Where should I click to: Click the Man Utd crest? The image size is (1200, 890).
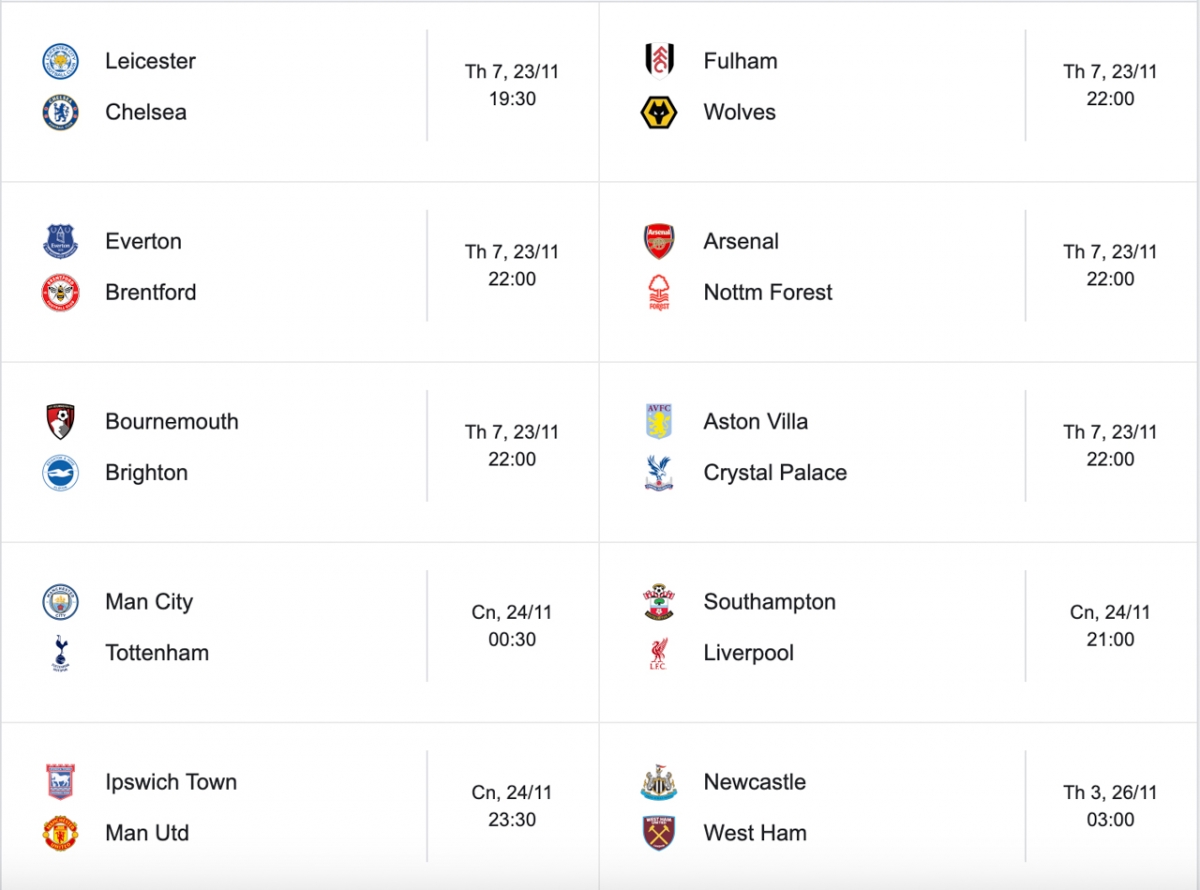pos(60,833)
